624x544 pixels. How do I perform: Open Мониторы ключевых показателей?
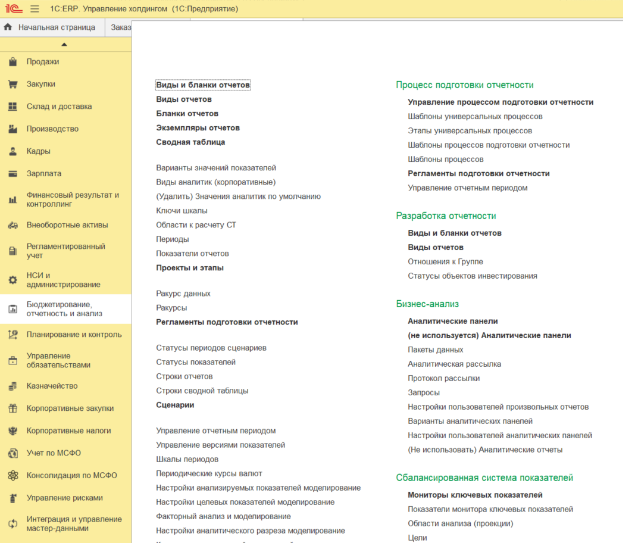coord(475,495)
